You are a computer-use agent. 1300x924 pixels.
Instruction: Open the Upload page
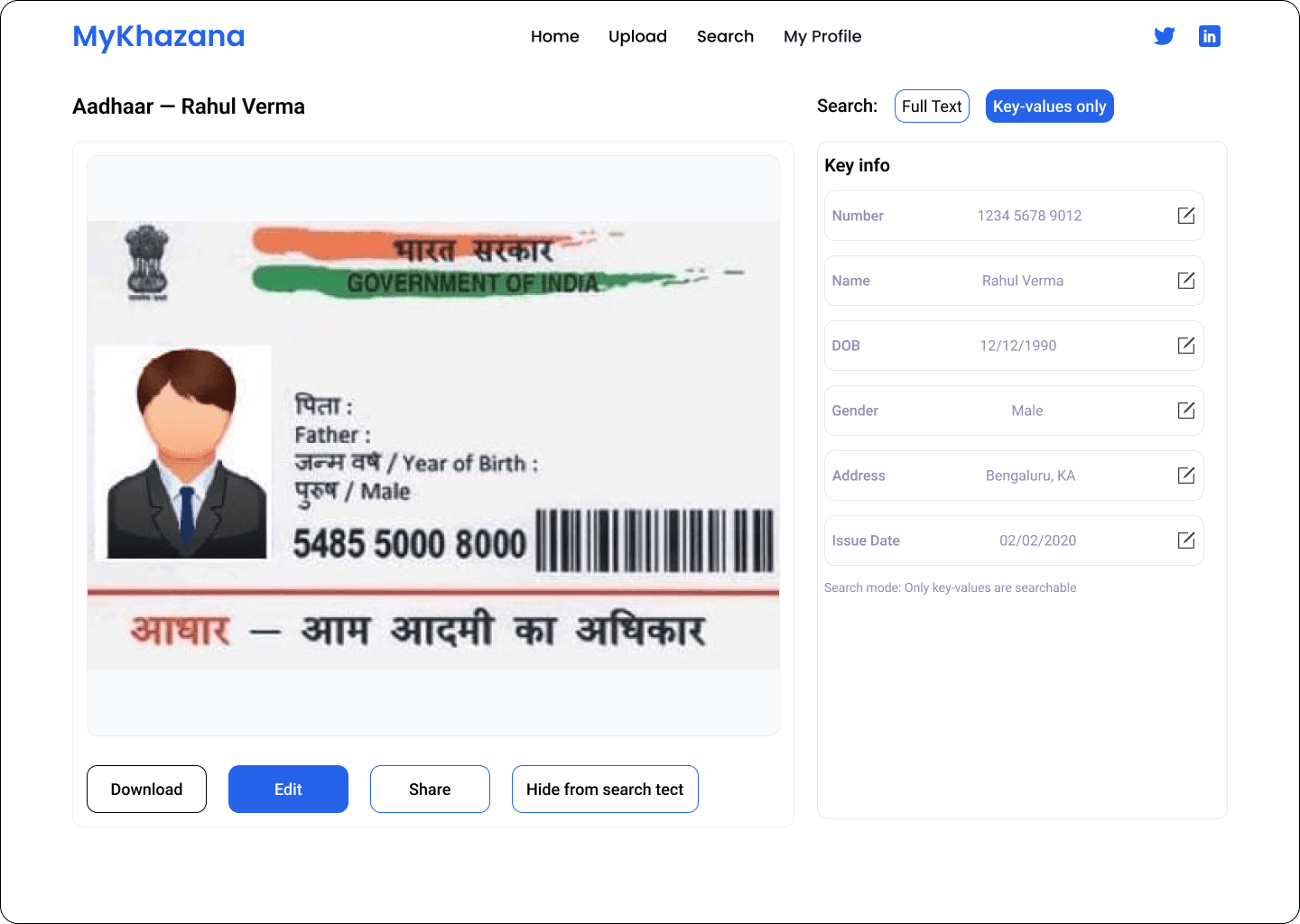click(x=637, y=36)
